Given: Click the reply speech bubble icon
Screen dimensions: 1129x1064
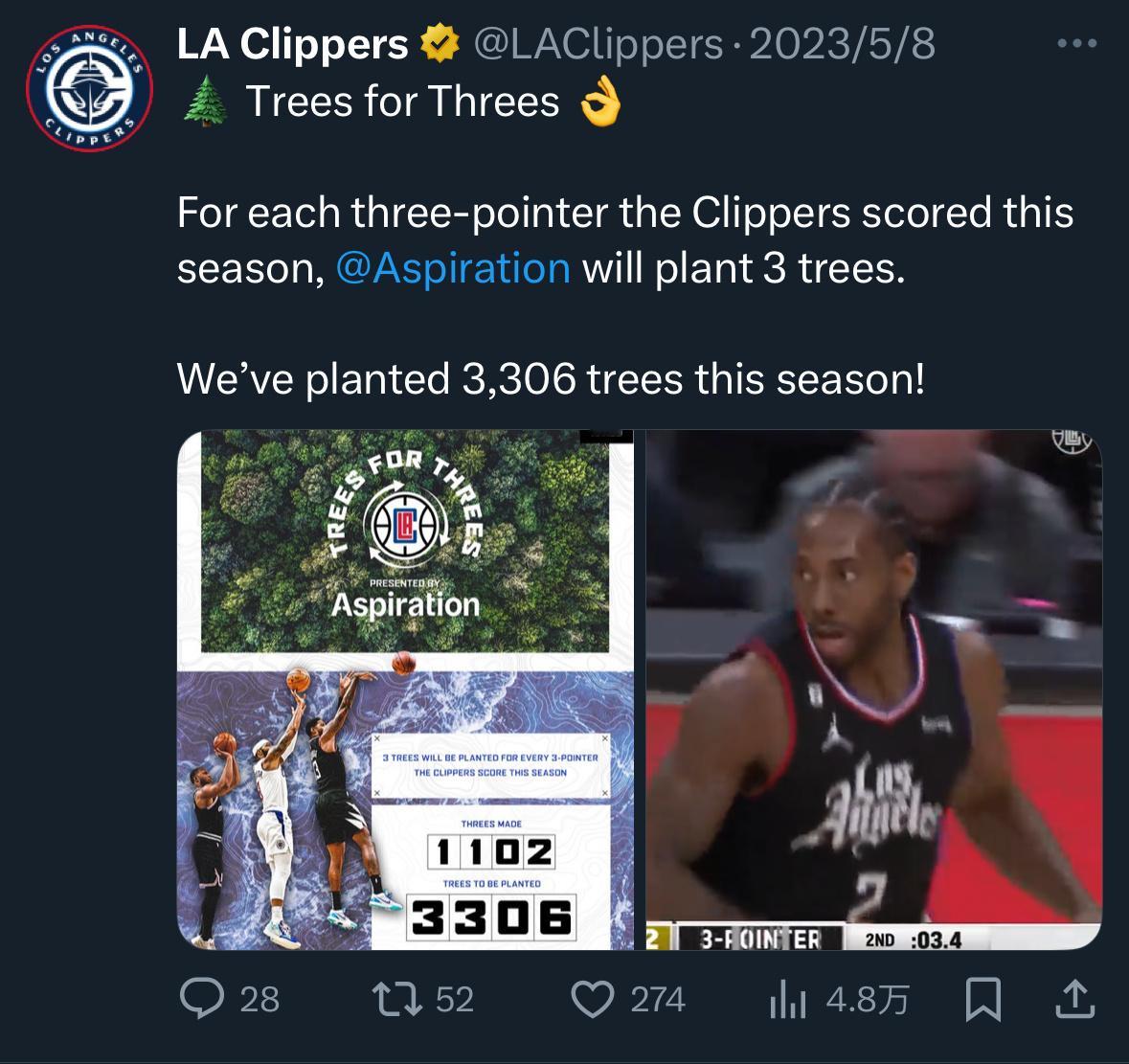Looking at the screenshot, I should point(202,999).
